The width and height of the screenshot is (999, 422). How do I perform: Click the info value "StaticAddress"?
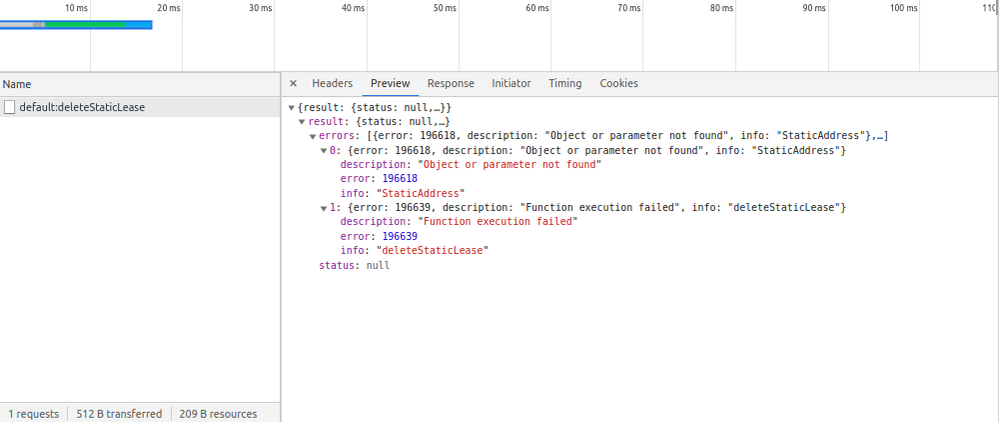pyautogui.click(x=421, y=193)
